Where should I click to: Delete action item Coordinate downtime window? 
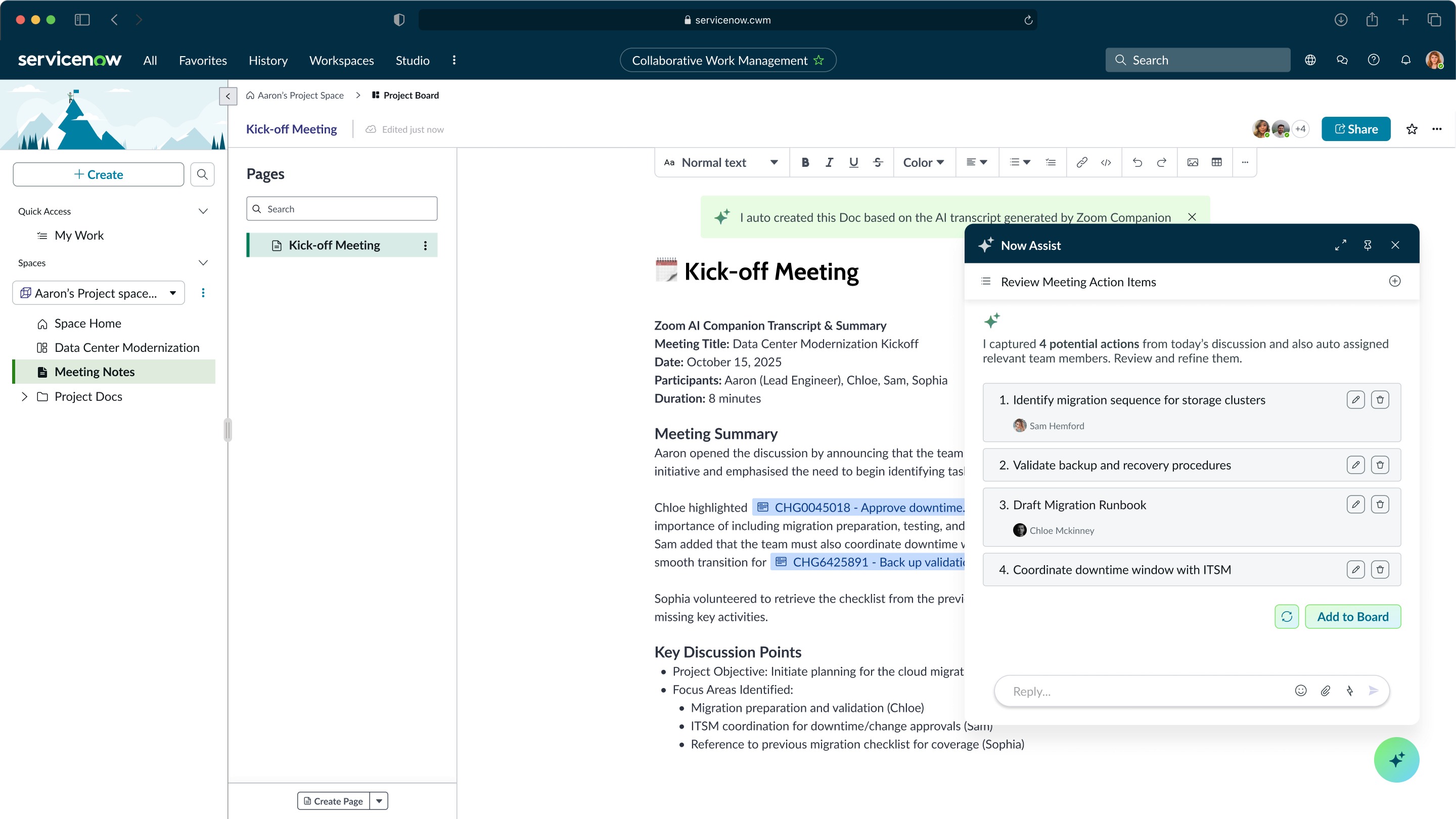point(1380,570)
